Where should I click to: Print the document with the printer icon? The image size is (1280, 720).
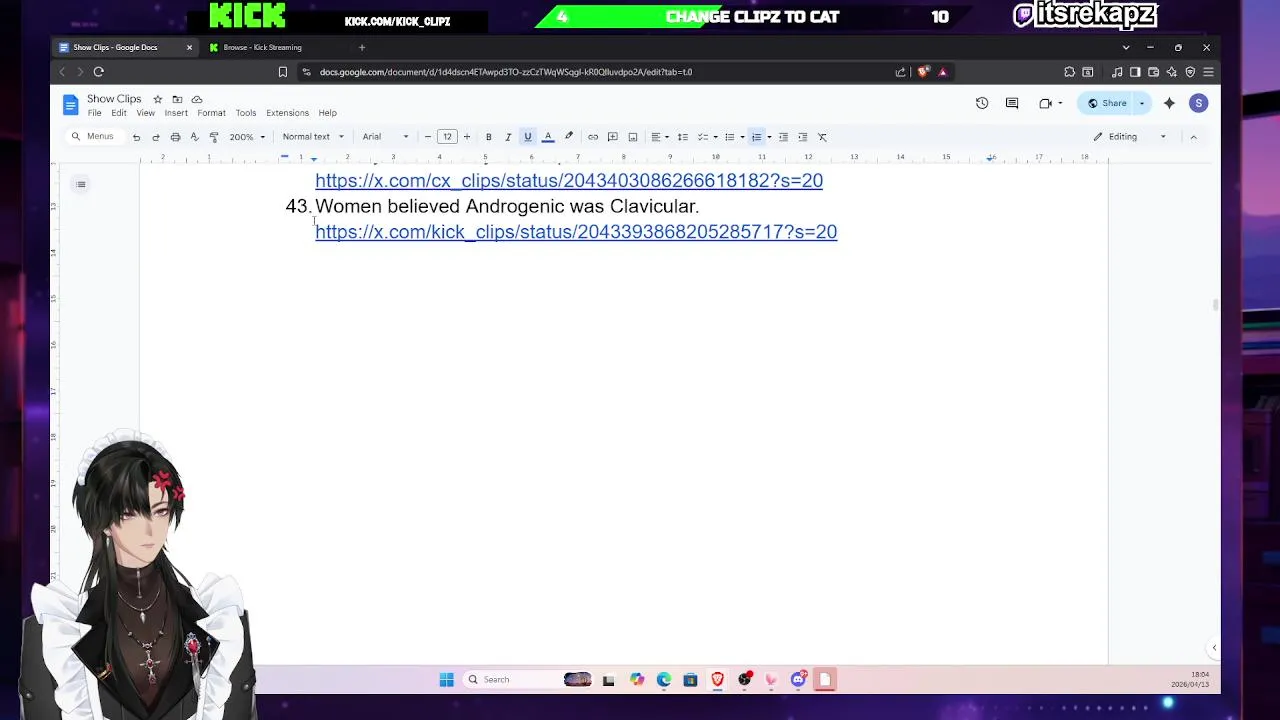175,137
